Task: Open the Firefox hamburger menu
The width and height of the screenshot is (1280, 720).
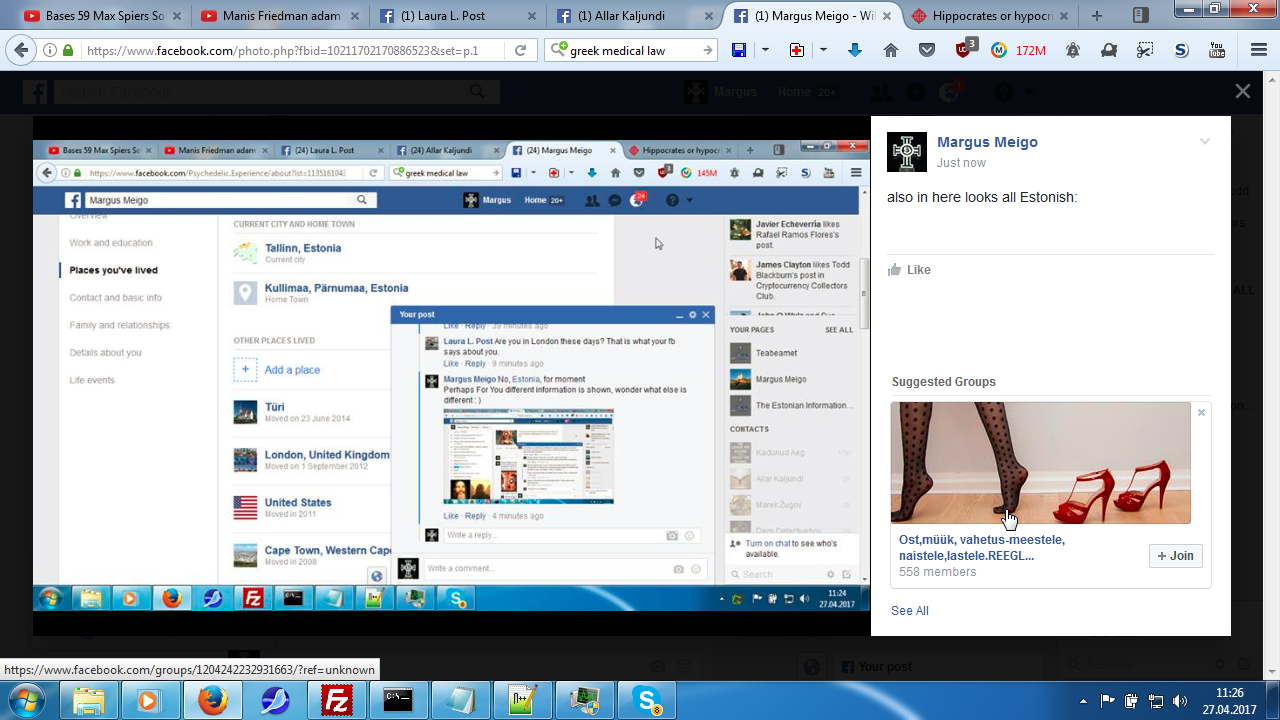Action: 1259,50
